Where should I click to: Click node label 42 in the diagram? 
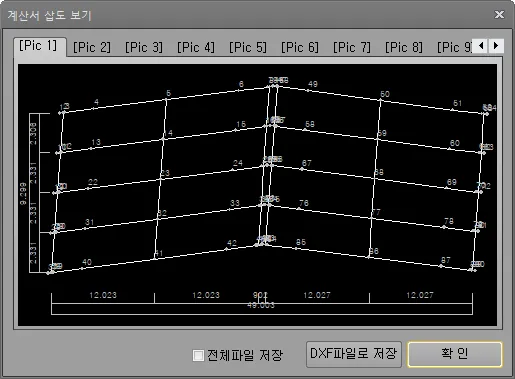232,243
